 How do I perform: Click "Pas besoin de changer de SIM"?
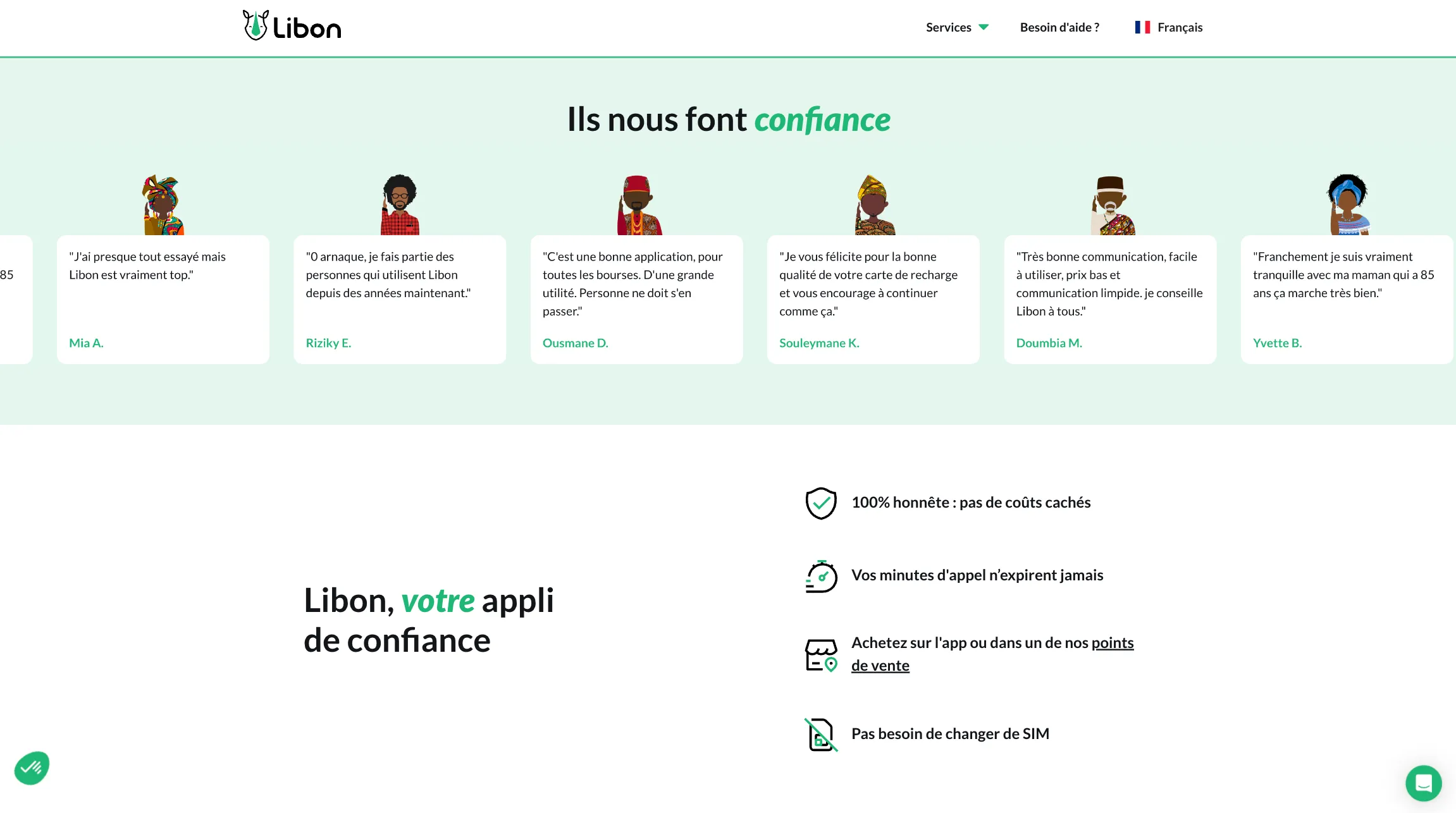pyautogui.click(x=950, y=734)
